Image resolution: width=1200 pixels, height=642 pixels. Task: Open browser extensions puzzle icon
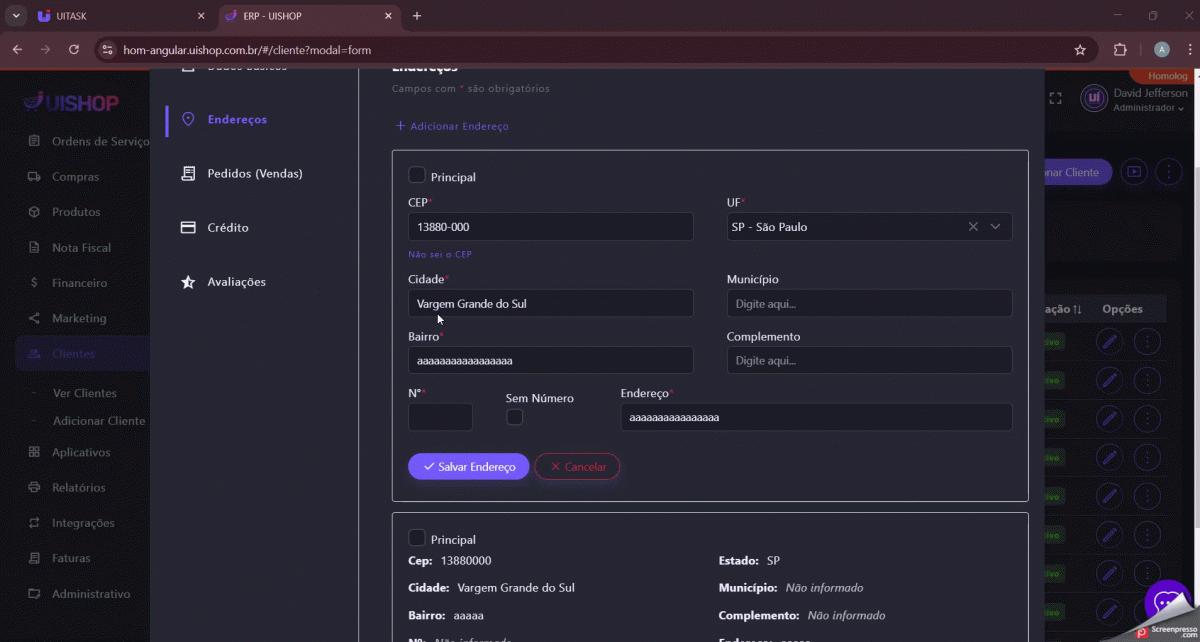pyautogui.click(x=1120, y=49)
